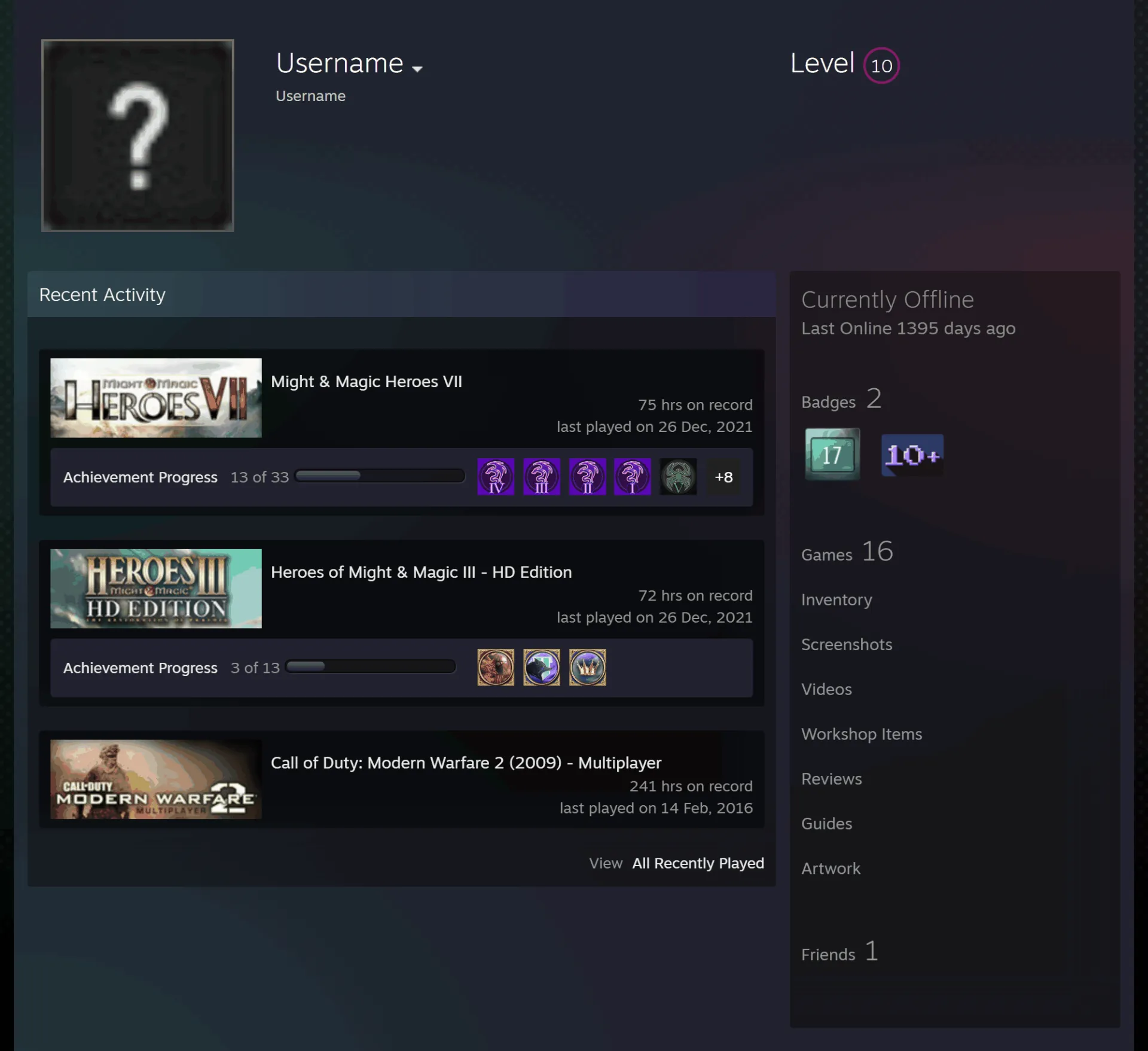Viewport: 1148px width, 1051px height.
Task: Click the Heroes VII achievement icon numbered III
Action: (x=542, y=477)
